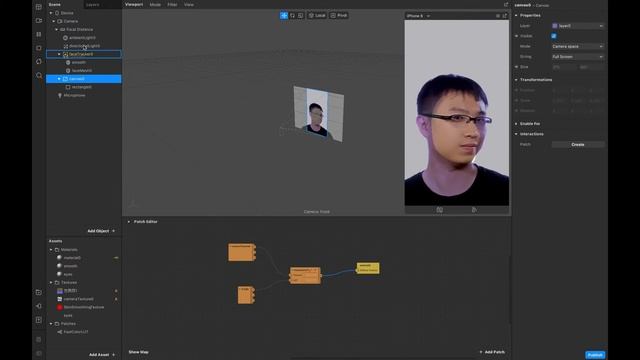The image size is (640, 360).
Task: Click Show Map in Patch Editor
Action: click(x=138, y=352)
